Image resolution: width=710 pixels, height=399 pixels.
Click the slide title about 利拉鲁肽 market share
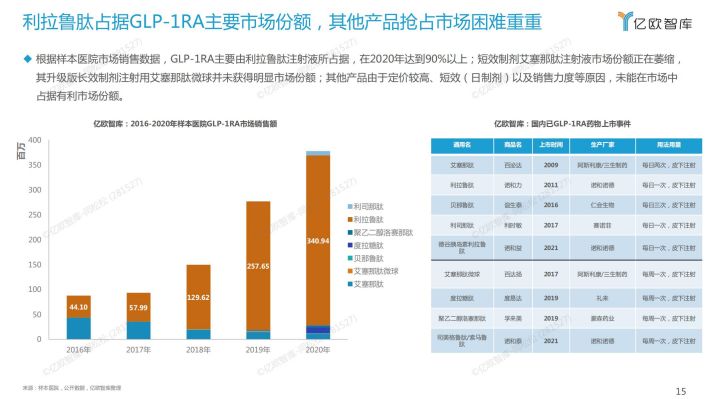point(282,22)
